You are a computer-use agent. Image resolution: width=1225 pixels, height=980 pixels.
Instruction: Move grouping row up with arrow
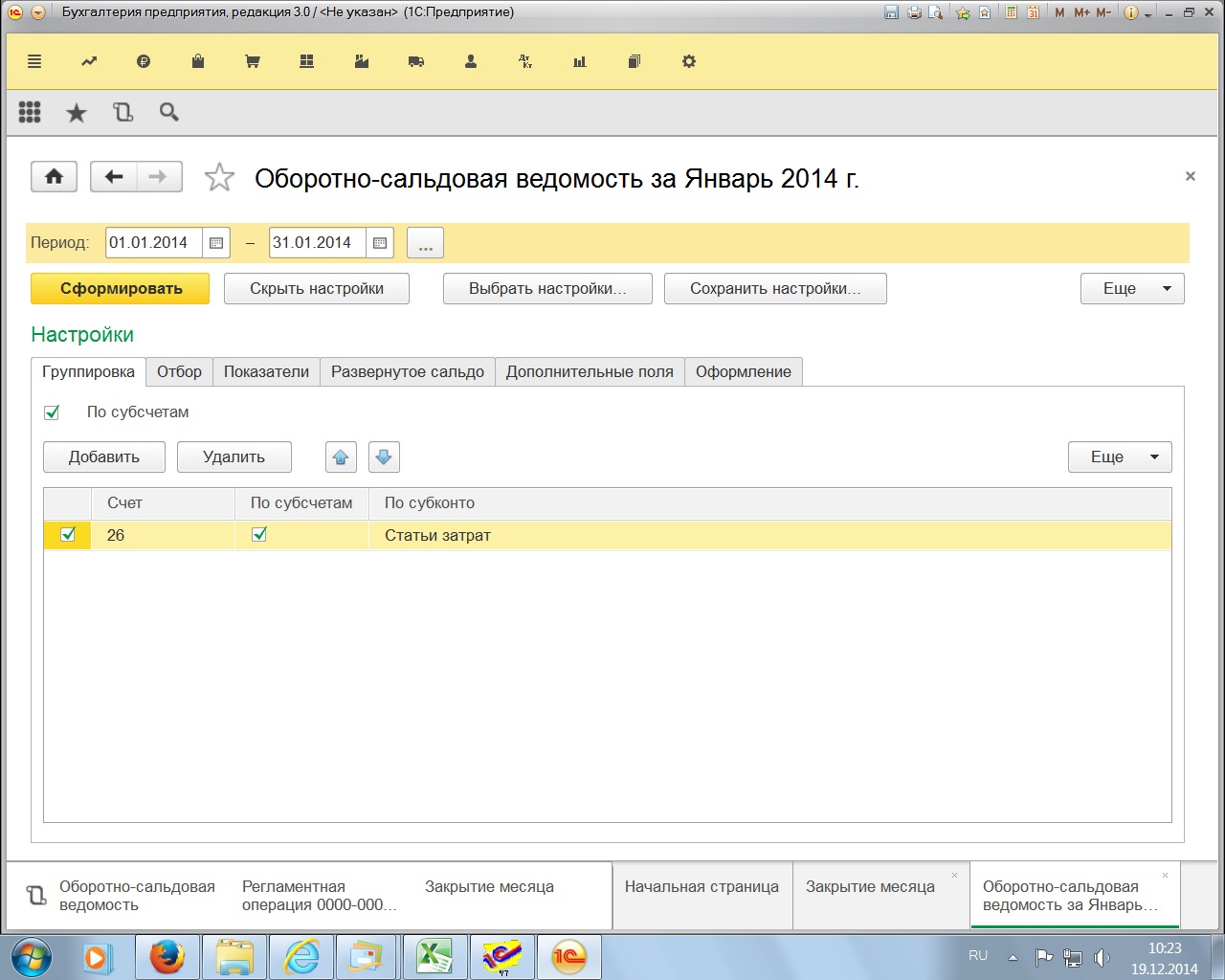tap(341, 457)
